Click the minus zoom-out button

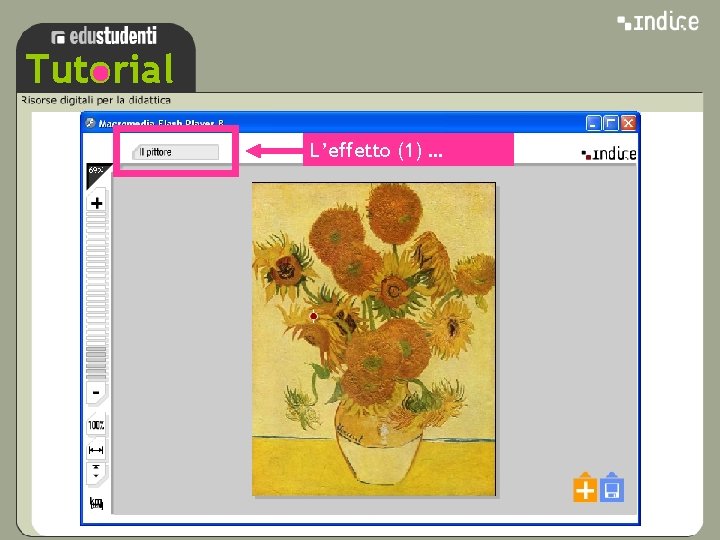(96, 393)
